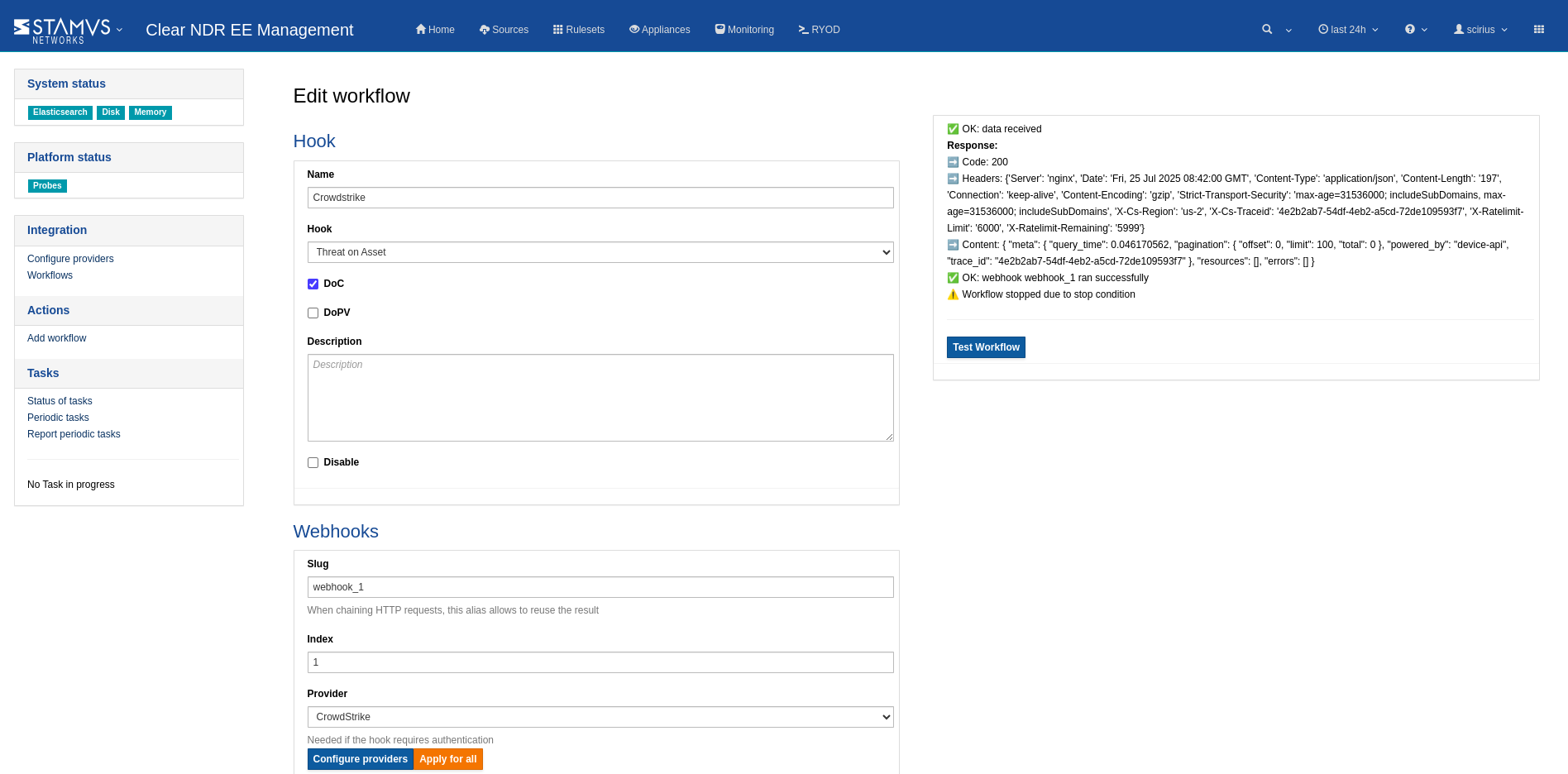The height and width of the screenshot is (774, 1568).
Task: Expand the Provider dropdown showing CrowdStrike
Action: pyautogui.click(x=600, y=717)
